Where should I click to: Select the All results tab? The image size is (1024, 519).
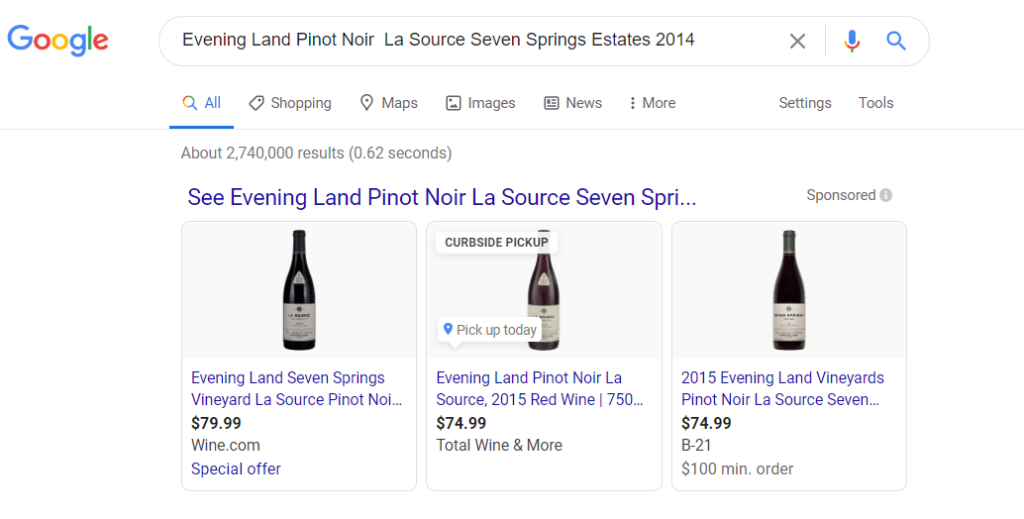[201, 103]
